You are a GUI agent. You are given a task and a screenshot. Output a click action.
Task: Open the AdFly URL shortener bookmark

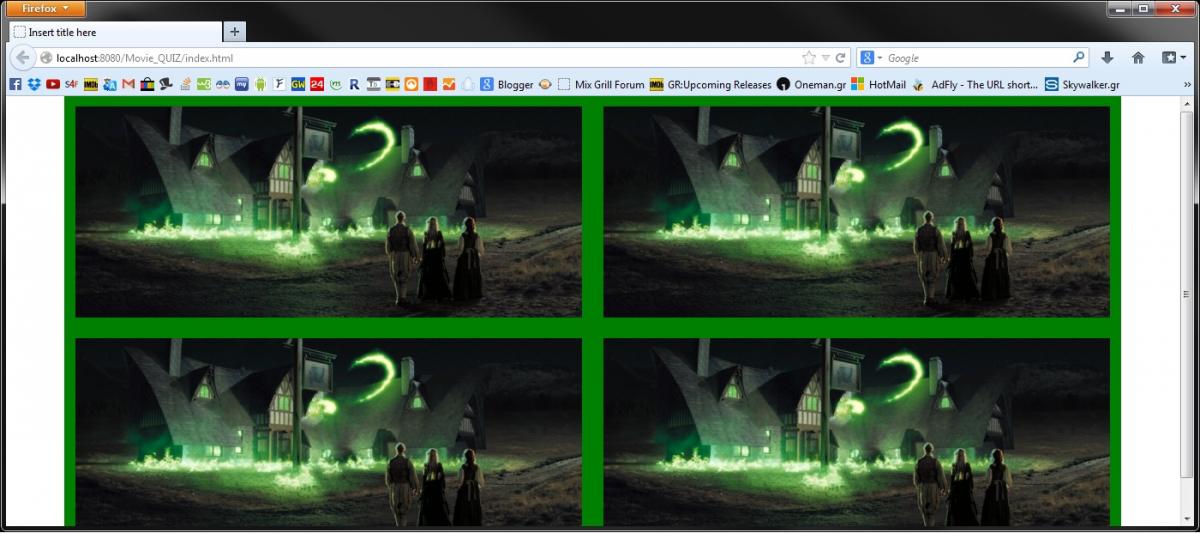pos(975,85)
